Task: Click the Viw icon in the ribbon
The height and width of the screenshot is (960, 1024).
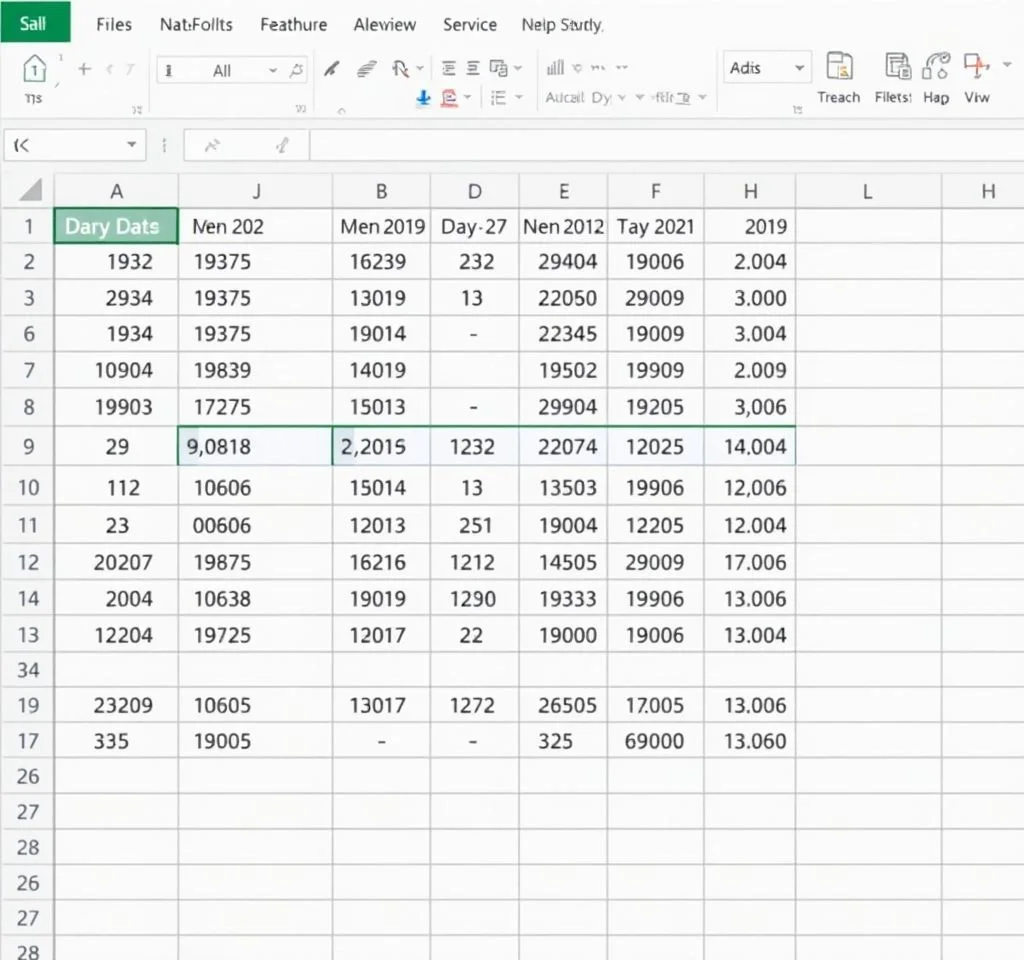Action: point(976,68)
